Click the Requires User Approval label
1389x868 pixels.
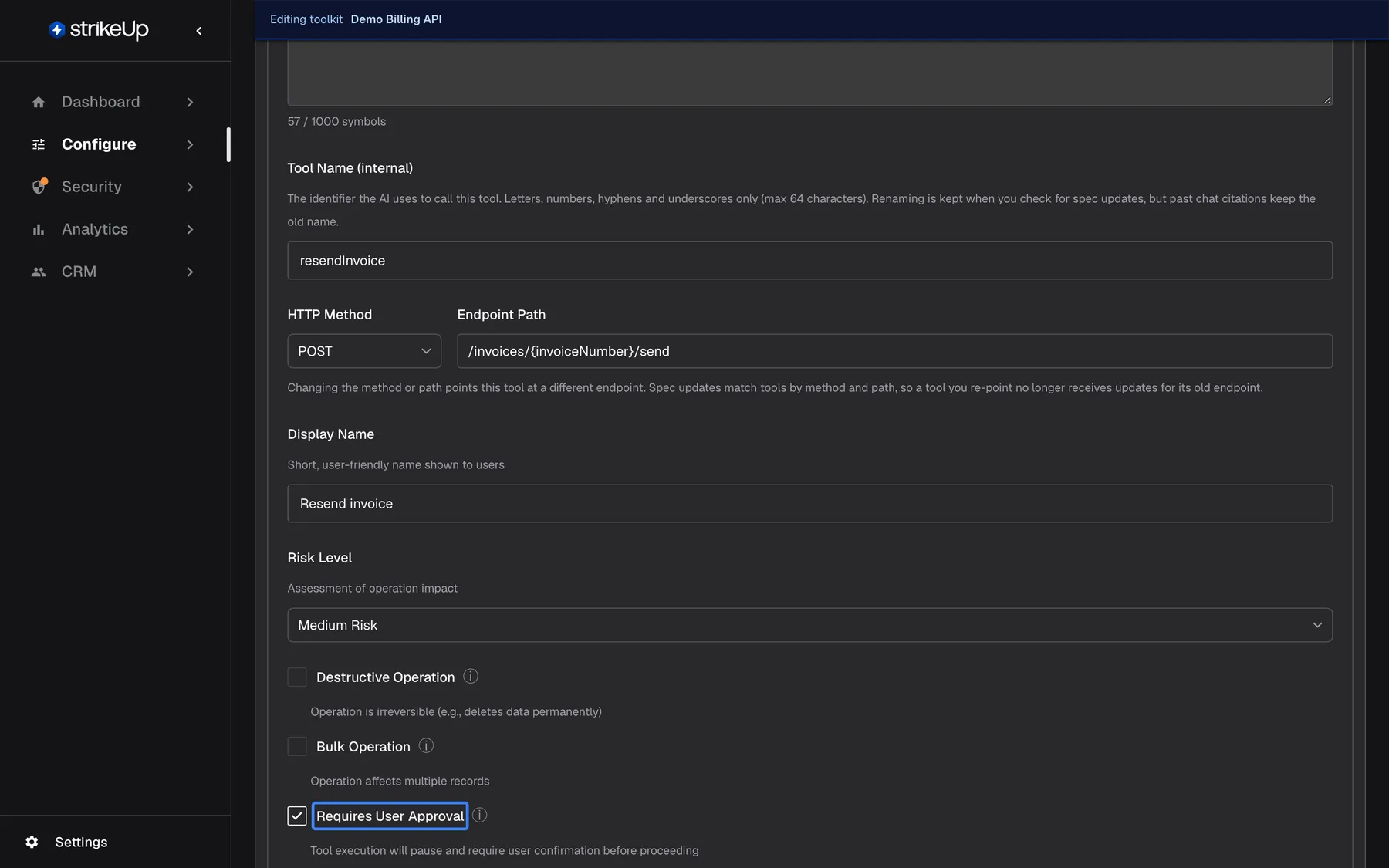pyautogui.click(x=390, y=816)
